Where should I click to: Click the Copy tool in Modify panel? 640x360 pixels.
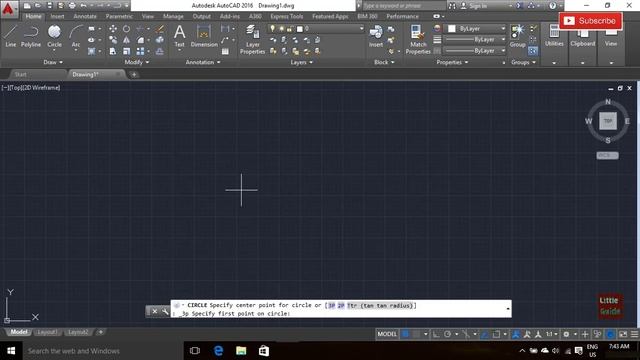coord(113,40)
